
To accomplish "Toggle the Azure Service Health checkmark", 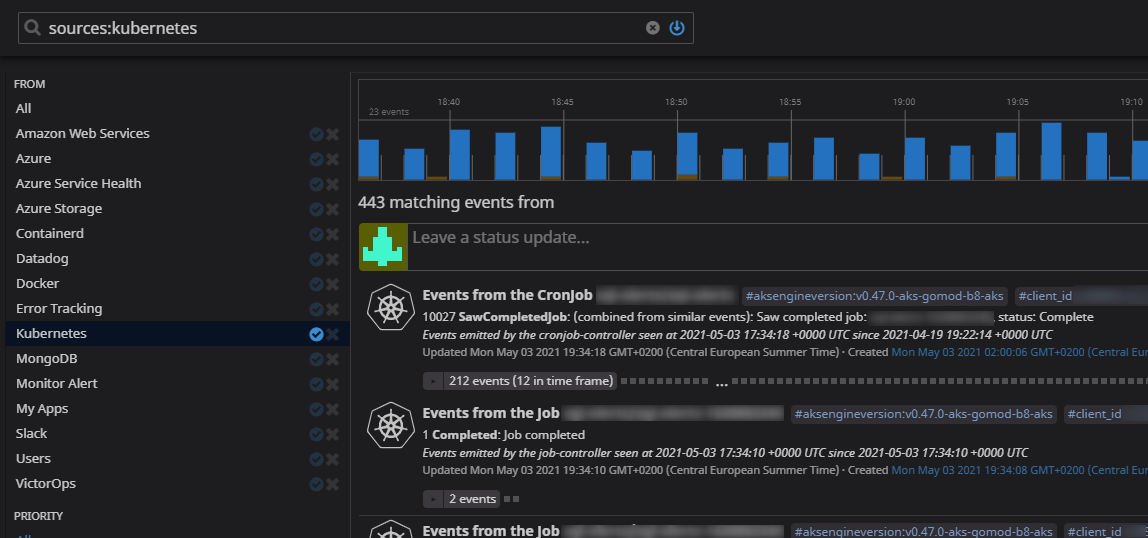I will click(316, 184).
